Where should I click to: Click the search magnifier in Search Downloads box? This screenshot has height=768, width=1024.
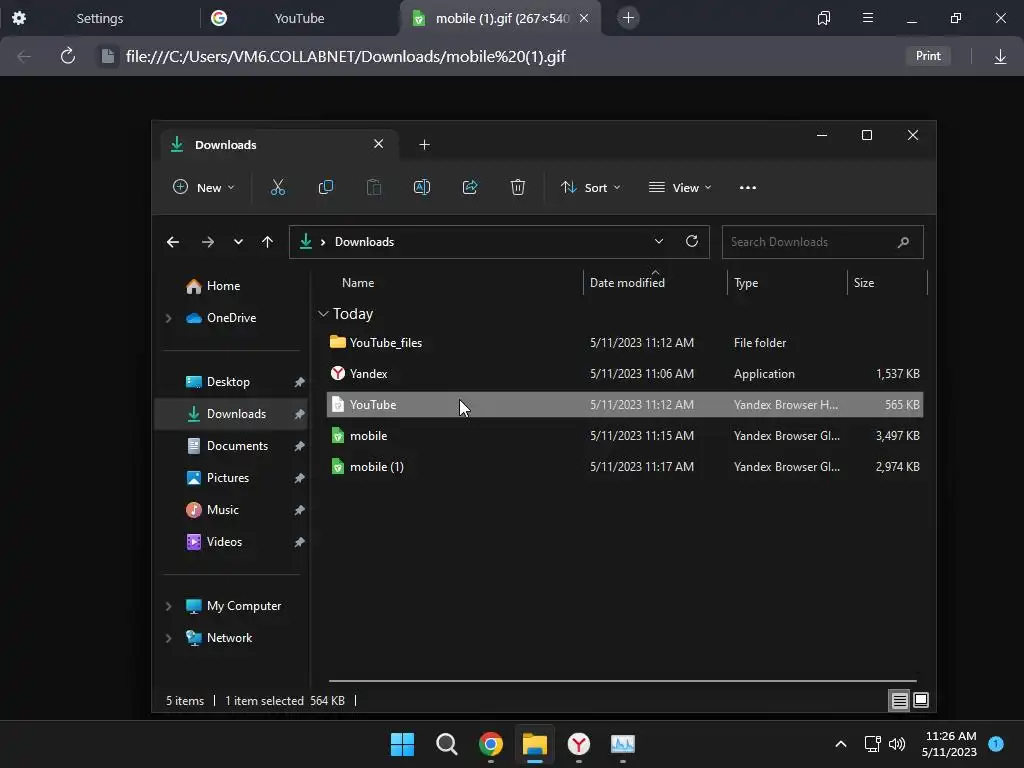(x=903, y=242)
